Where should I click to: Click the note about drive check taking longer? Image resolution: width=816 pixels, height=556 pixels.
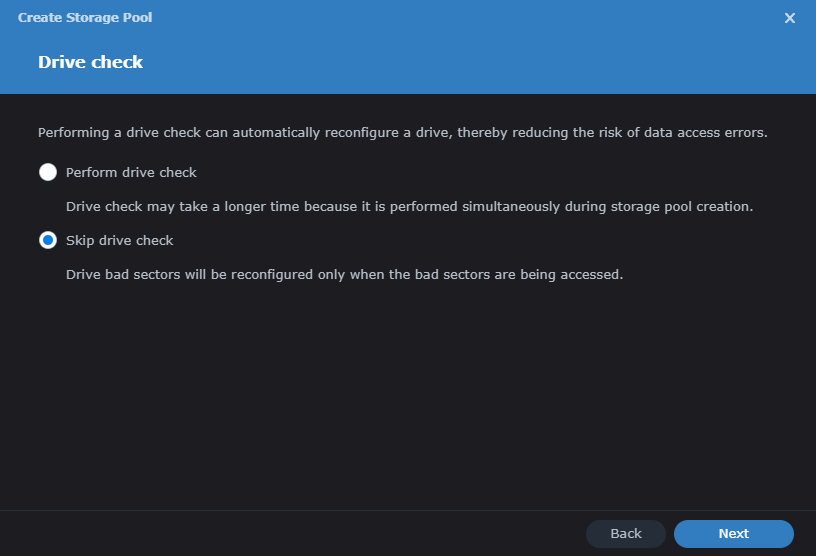click(408, 206)
